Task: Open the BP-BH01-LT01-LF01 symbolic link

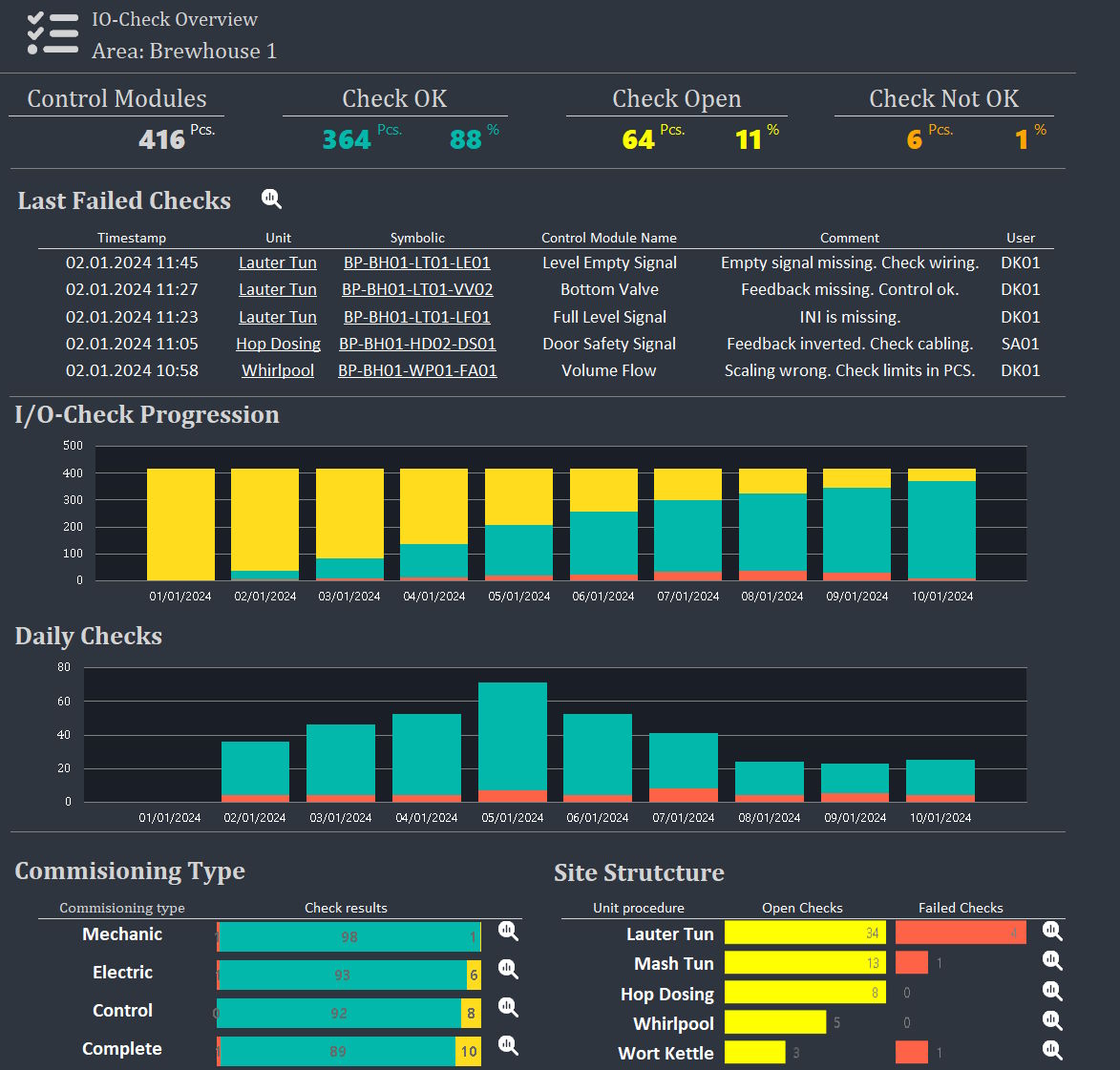Action: tap(417, 317)
